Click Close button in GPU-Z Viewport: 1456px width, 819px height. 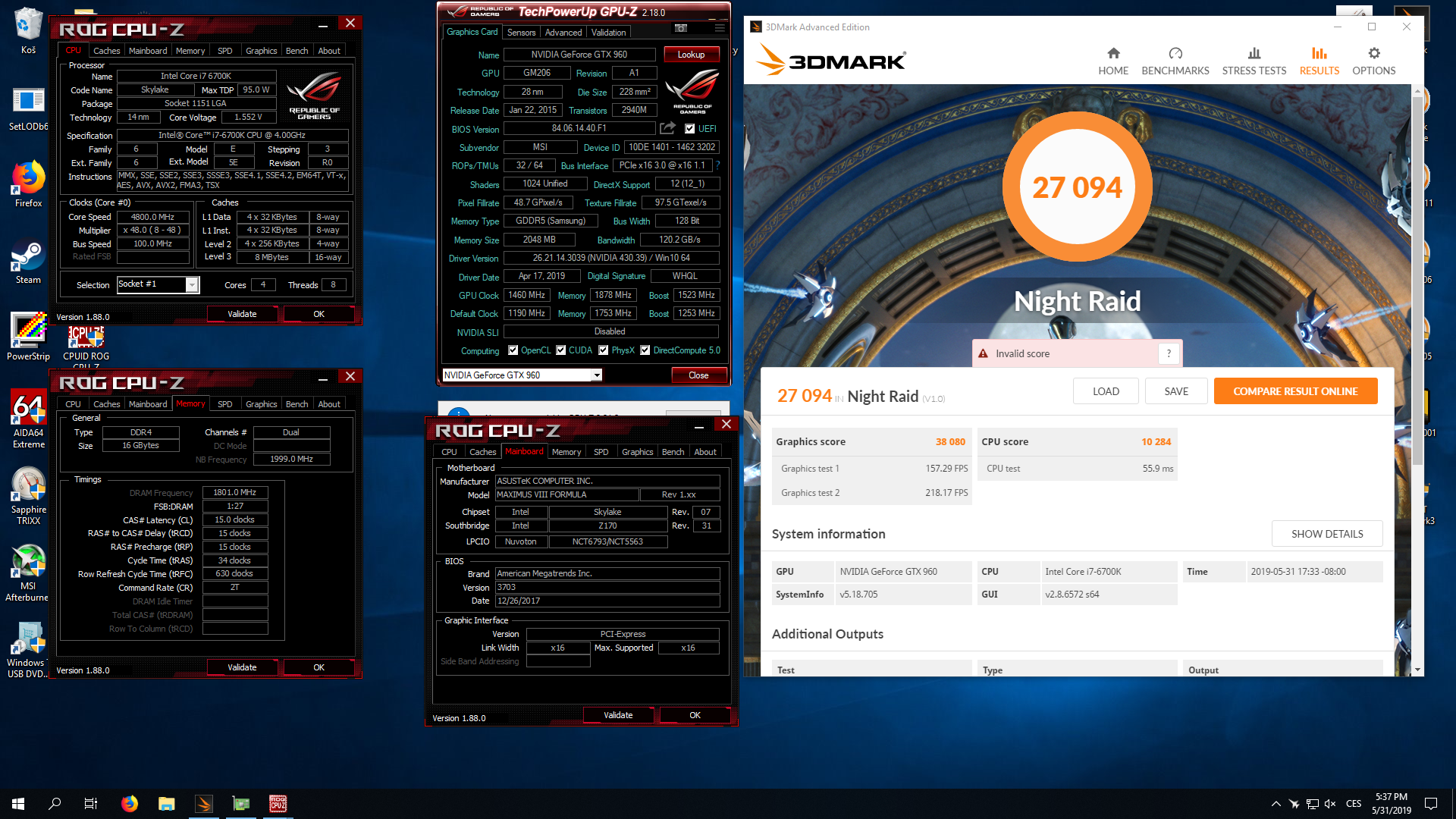698,375
